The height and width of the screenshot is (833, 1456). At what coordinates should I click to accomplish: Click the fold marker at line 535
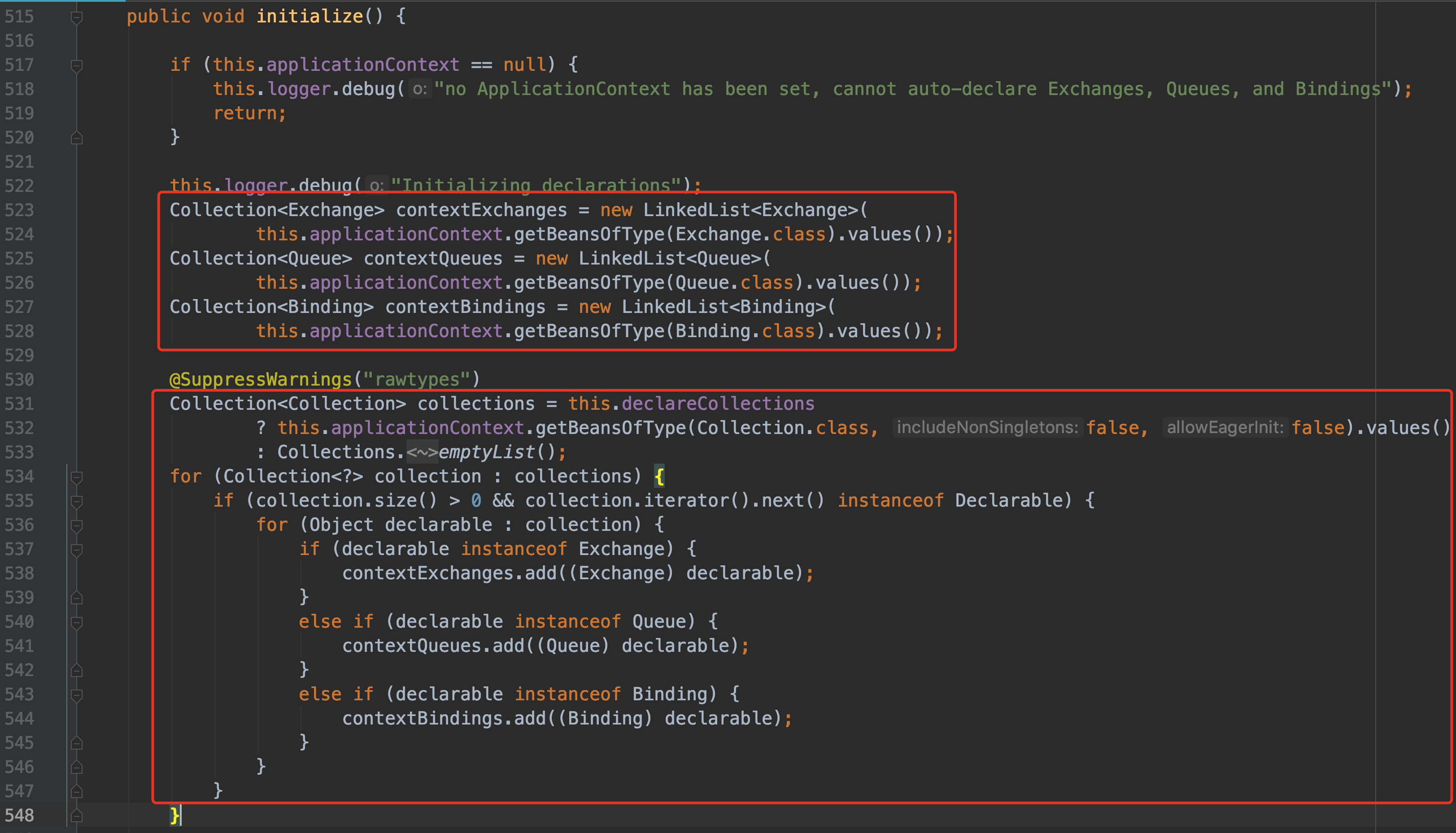coord(76,502)
